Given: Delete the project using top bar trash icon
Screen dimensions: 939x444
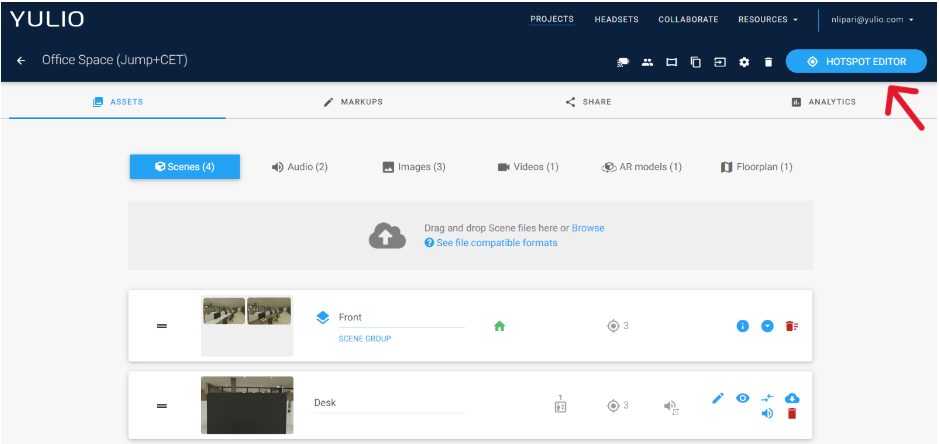Looking at the screenshot, I should tap(768, 62).
